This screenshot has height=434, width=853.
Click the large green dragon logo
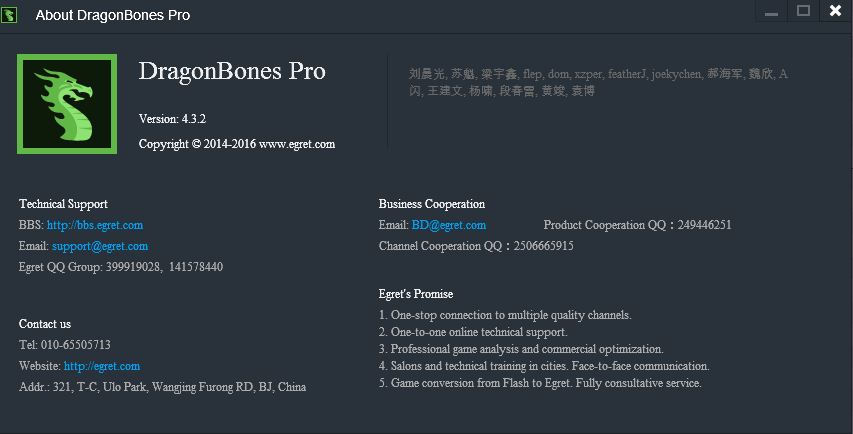[67, 104]
